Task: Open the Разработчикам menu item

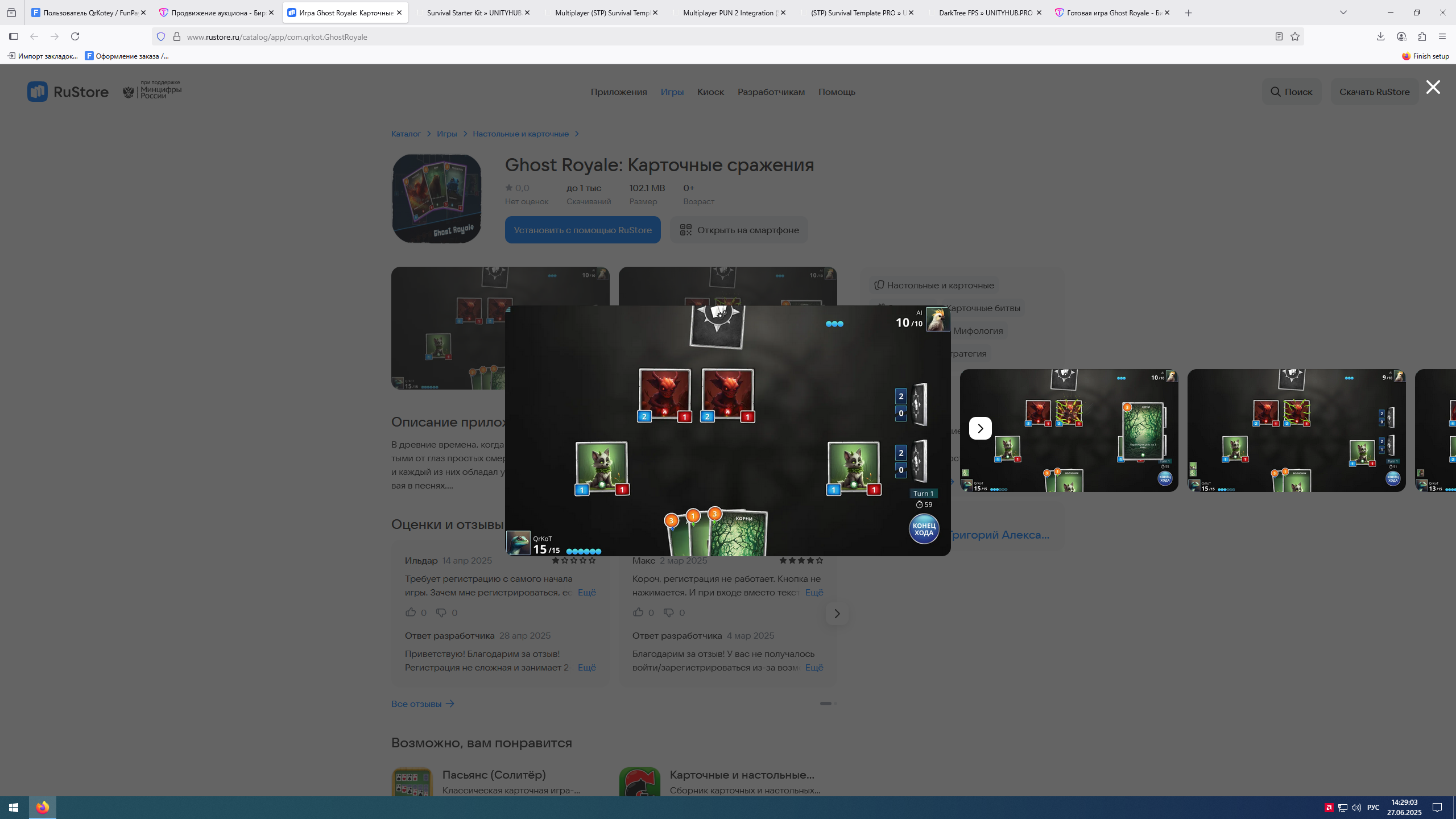Action: pyautogui.click(x=771, y=92)
